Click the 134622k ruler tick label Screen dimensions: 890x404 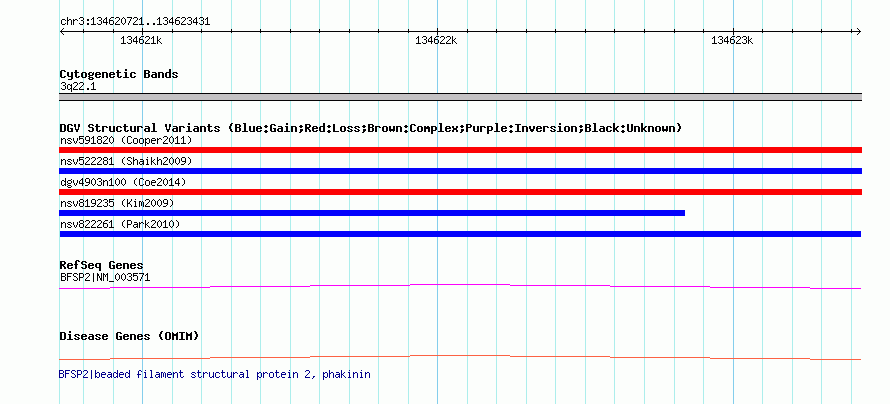[436, 40]
